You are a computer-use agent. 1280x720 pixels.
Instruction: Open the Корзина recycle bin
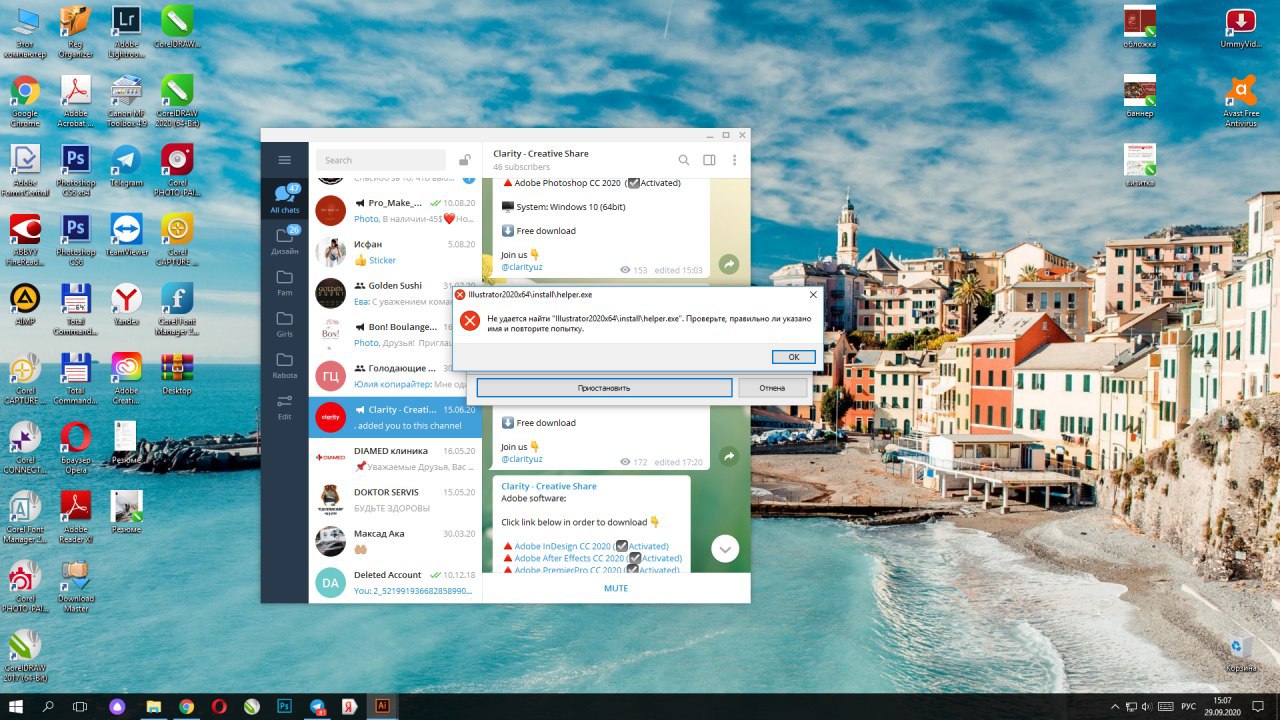(x=1241, y=652)
